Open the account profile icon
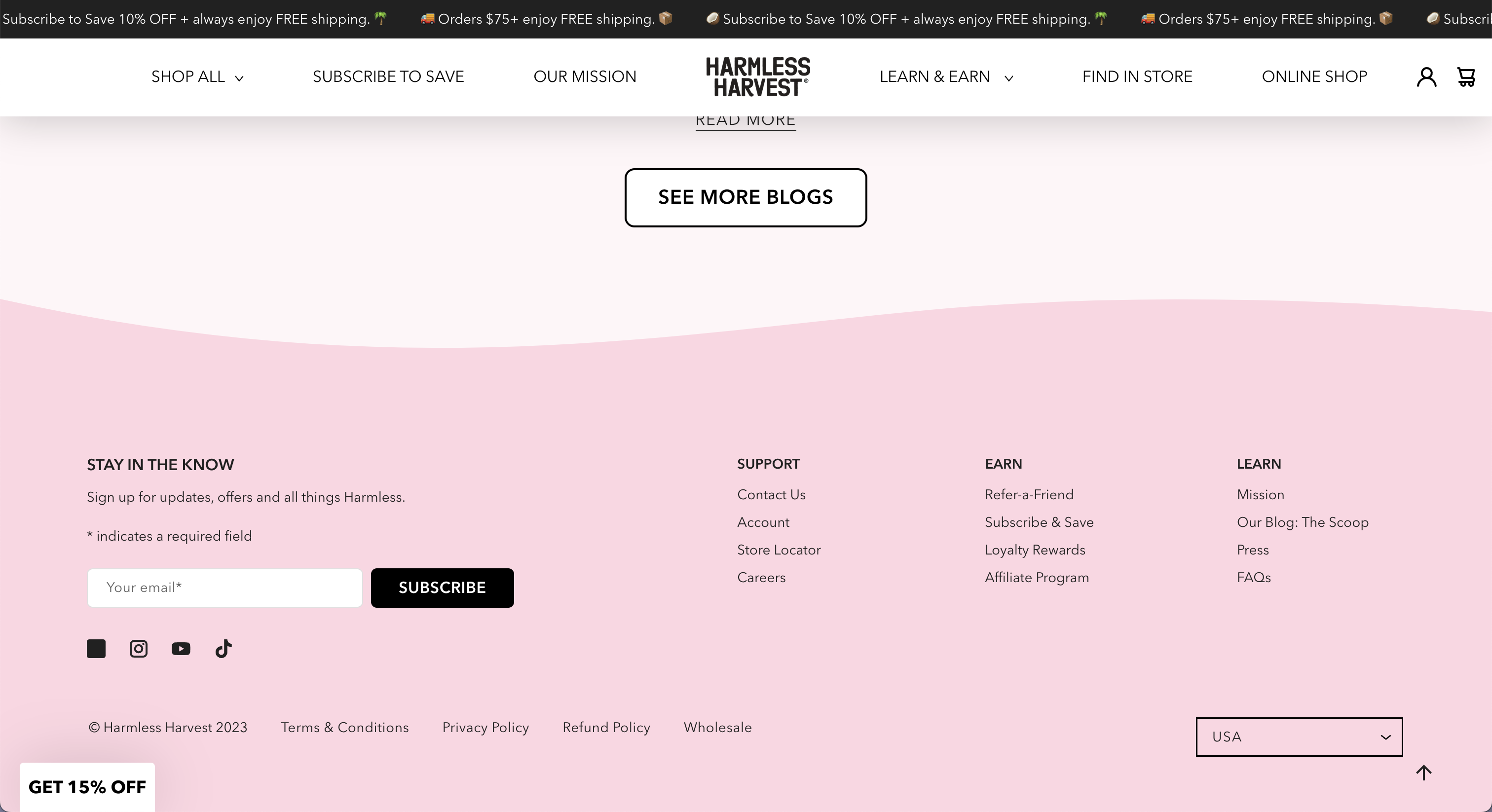 1426,77
